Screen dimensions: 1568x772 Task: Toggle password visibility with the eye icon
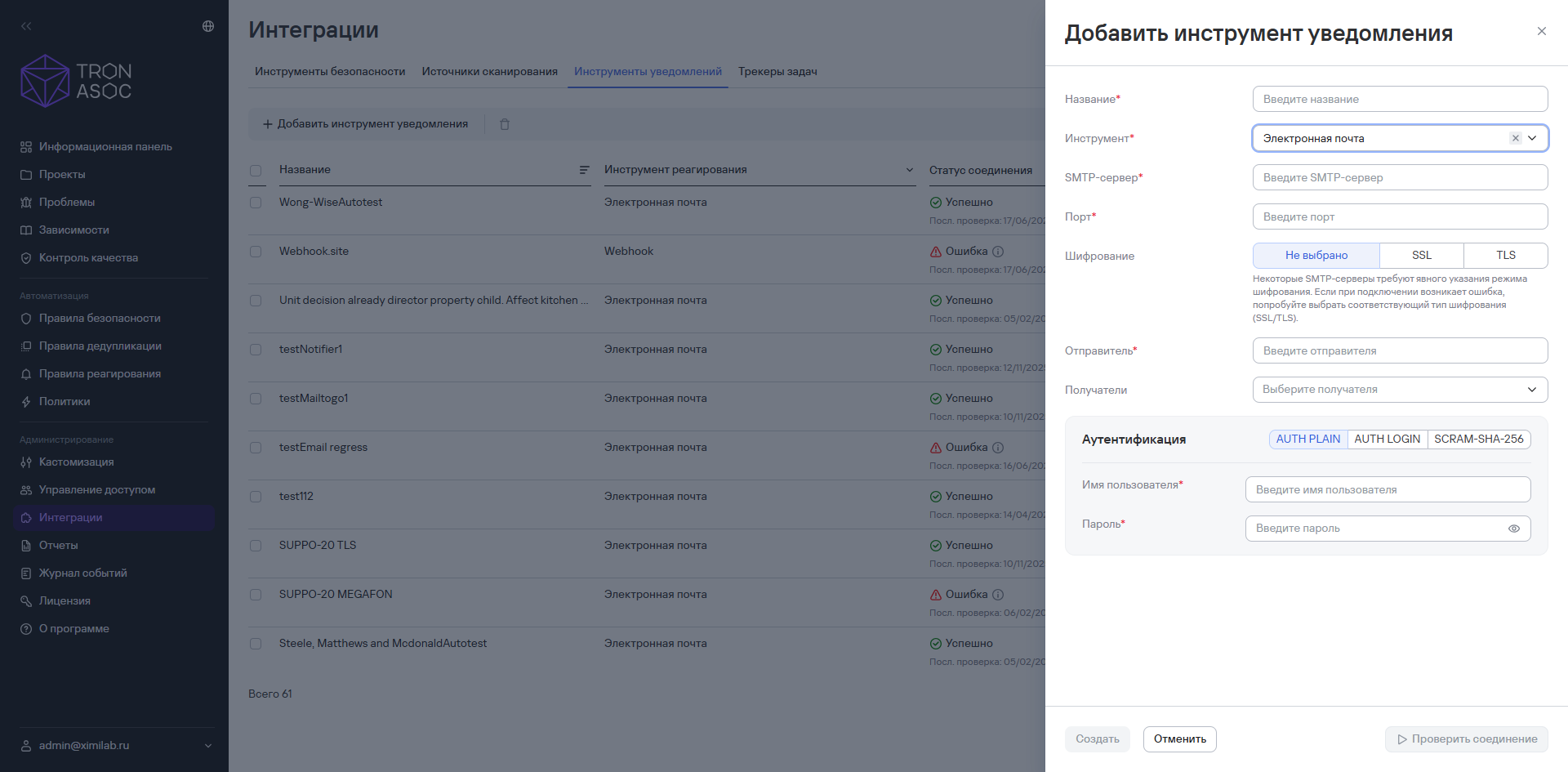1514,529
